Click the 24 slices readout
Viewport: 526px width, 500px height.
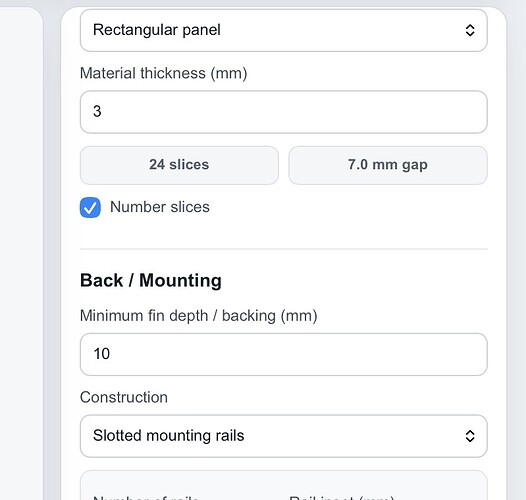click(x=179, y=165)
